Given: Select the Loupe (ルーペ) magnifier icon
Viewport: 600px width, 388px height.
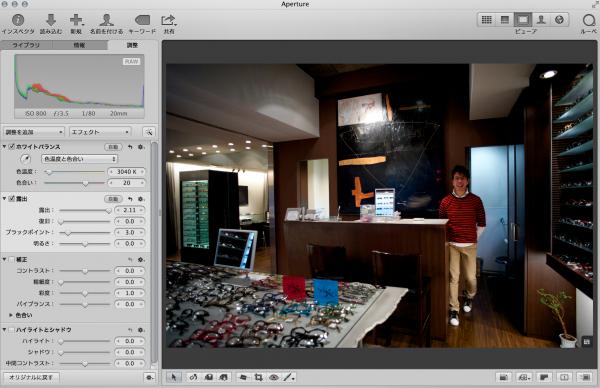Looking at the screenshot, I should [589, 20].
